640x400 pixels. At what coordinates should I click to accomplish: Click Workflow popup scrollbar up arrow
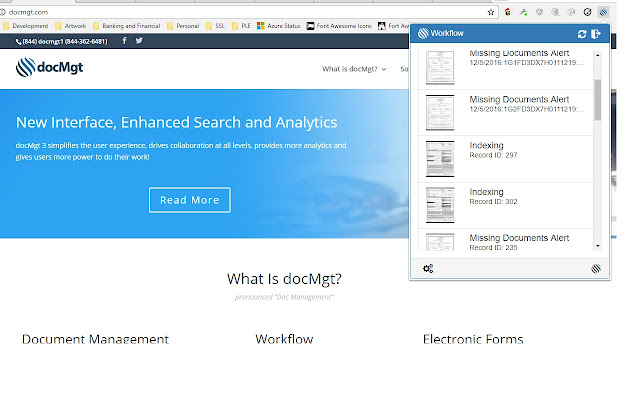(x=598, y=55)
